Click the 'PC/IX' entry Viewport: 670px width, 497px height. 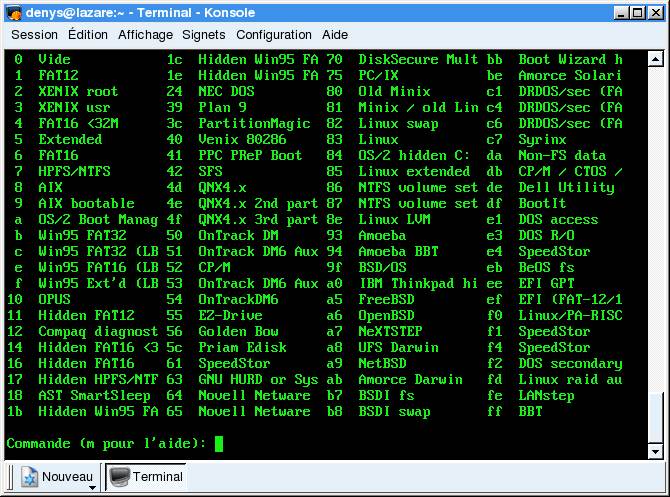point(379,75)
